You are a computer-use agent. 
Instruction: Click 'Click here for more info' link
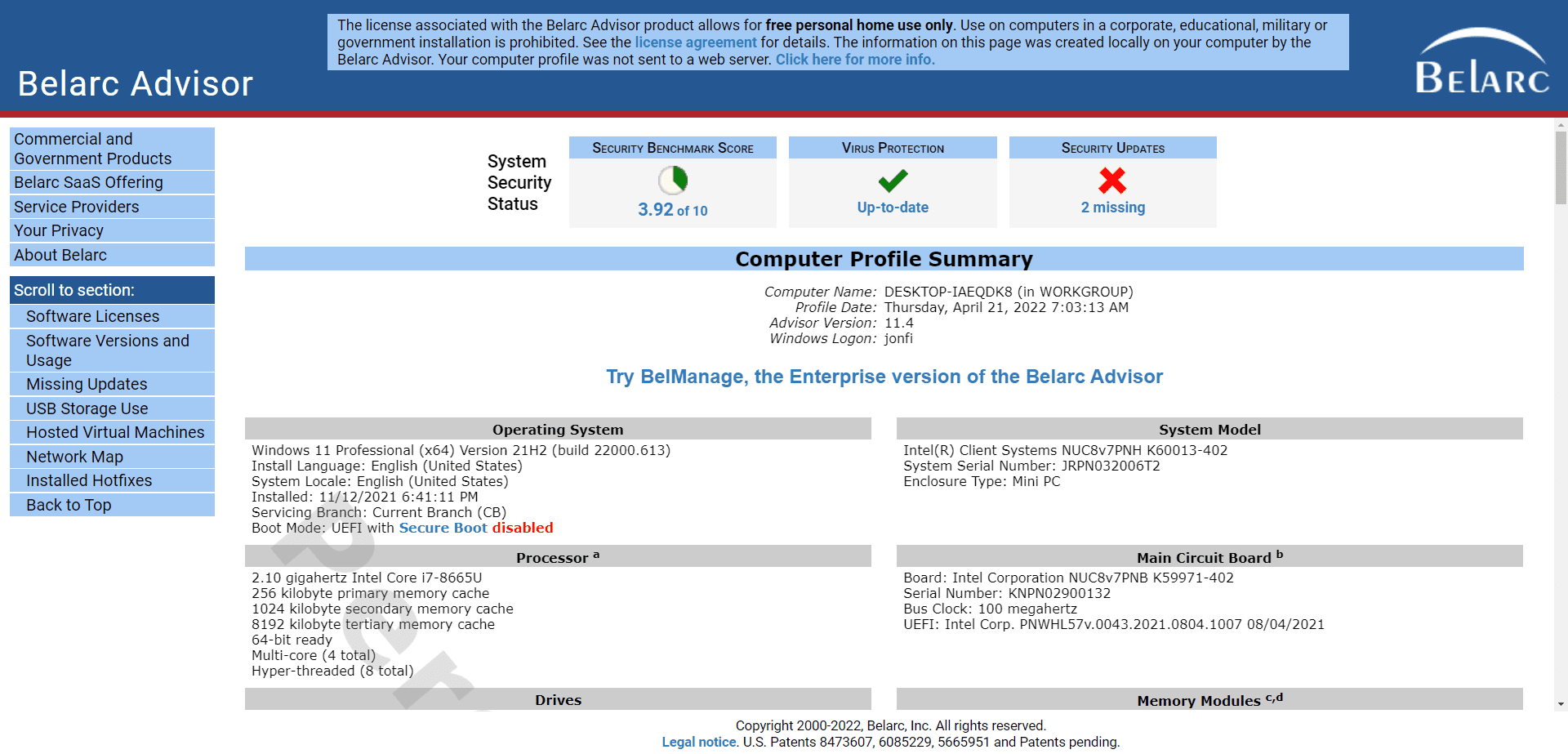point(855,60)
